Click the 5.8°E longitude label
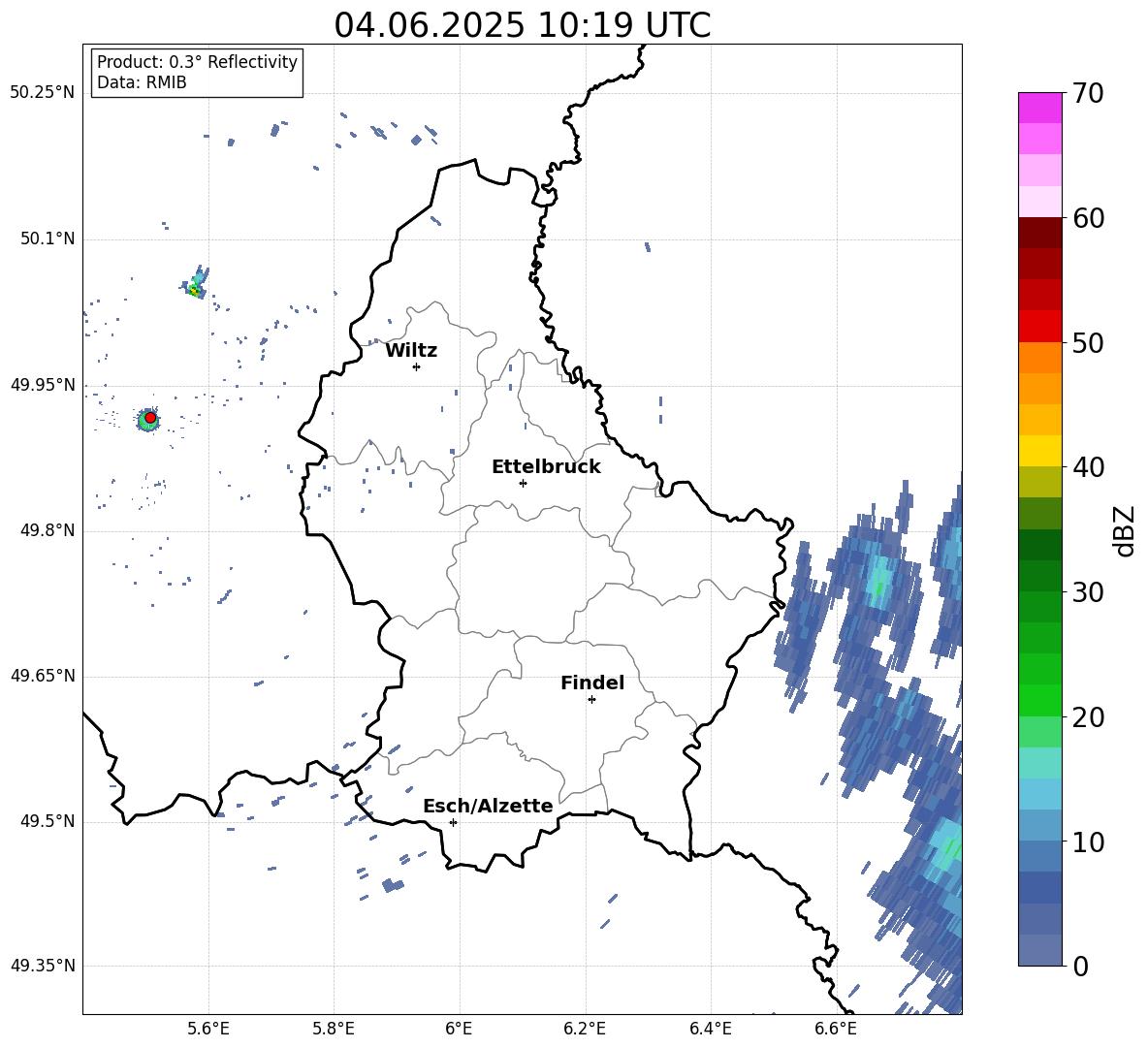Viewport: 1148px width, 1048px height. pos(334,1030)
